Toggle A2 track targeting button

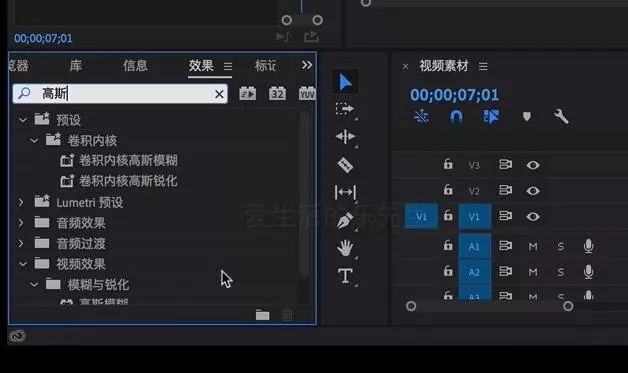click(x=475, y=272)
